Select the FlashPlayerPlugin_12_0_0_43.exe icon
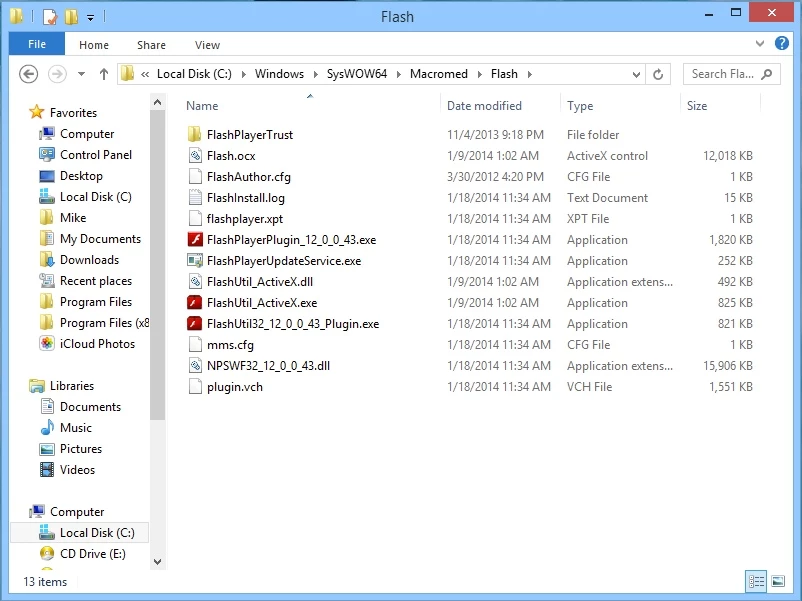Image resolution: width=802 pixels, height=601 pixels. pyautogui.click(x=195, y=239)
